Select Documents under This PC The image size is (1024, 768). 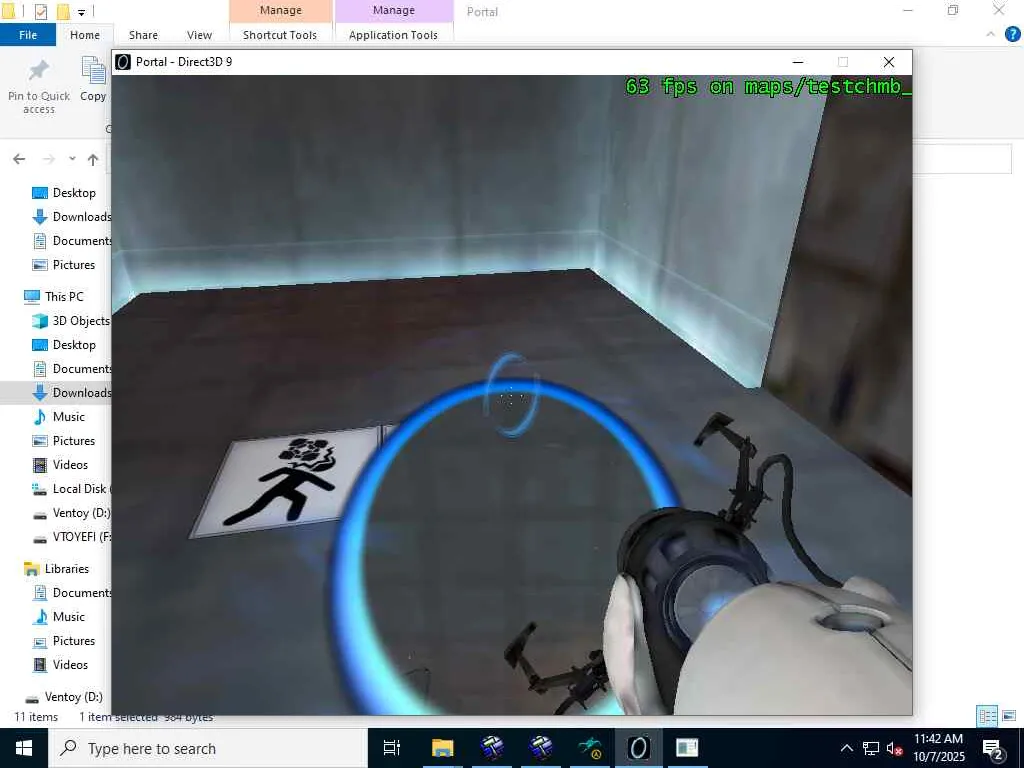pos(72,369)
